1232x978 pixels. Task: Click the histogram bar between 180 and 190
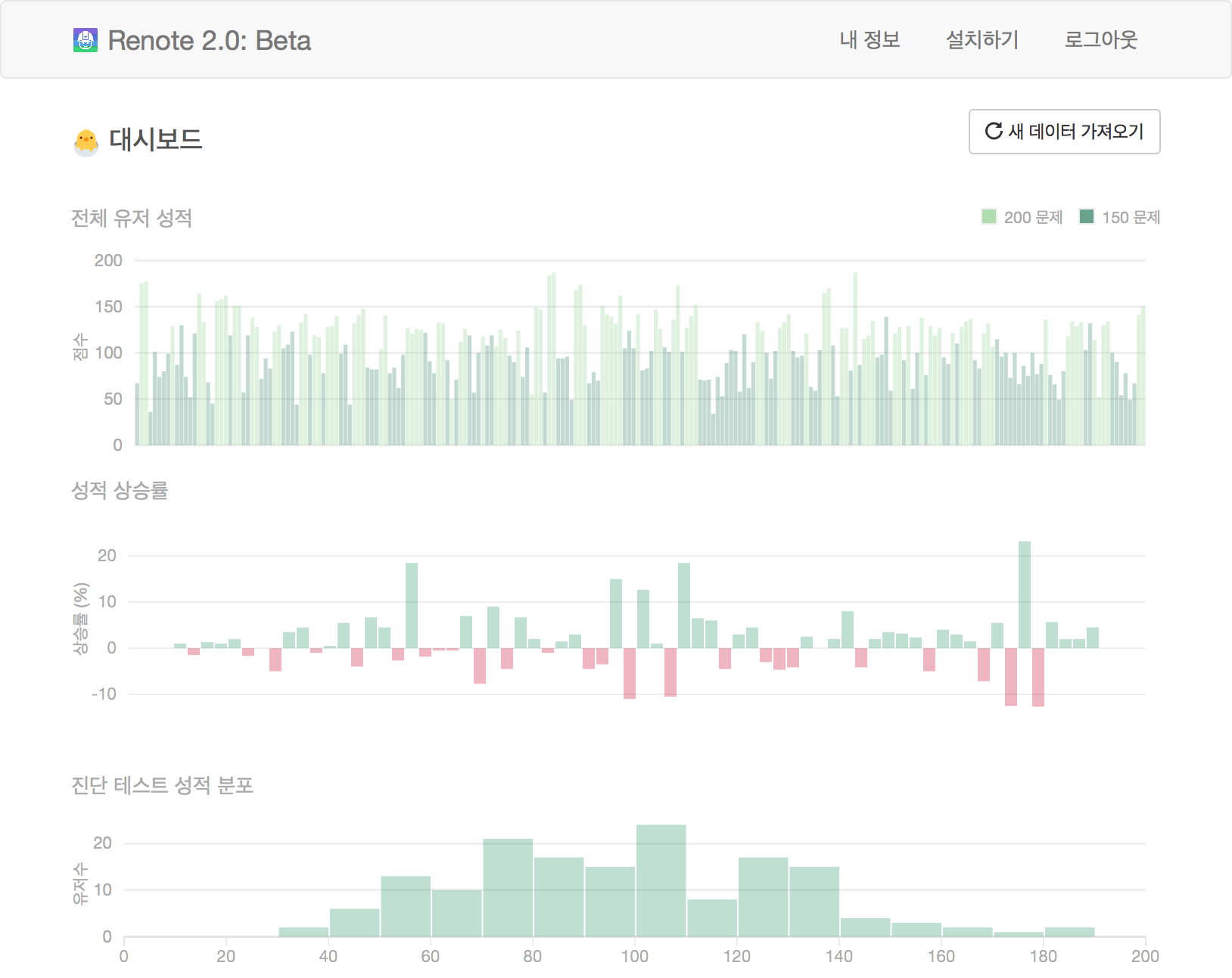click(1070, 932)
